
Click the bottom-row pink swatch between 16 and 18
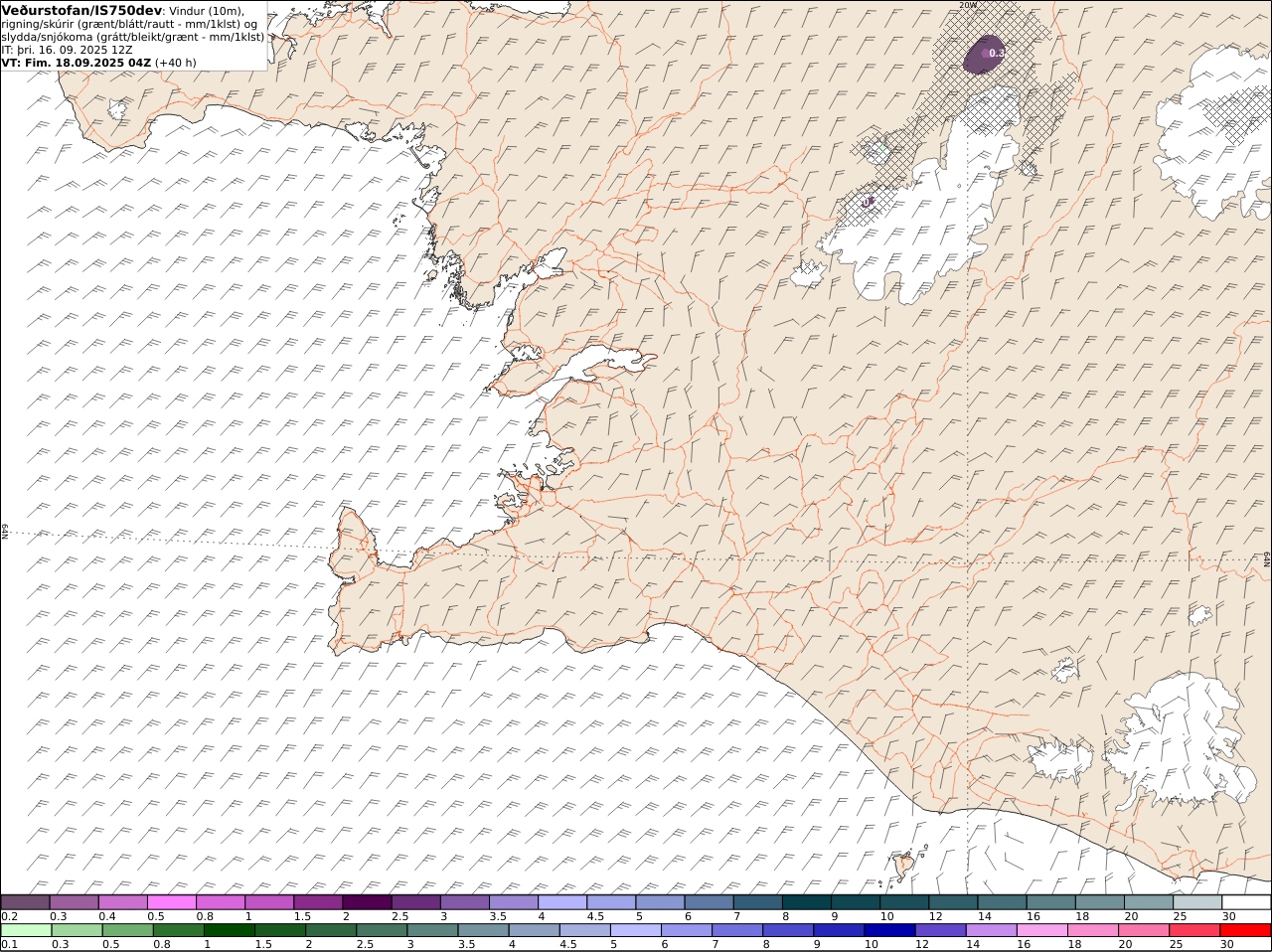tap(1041, 930)
